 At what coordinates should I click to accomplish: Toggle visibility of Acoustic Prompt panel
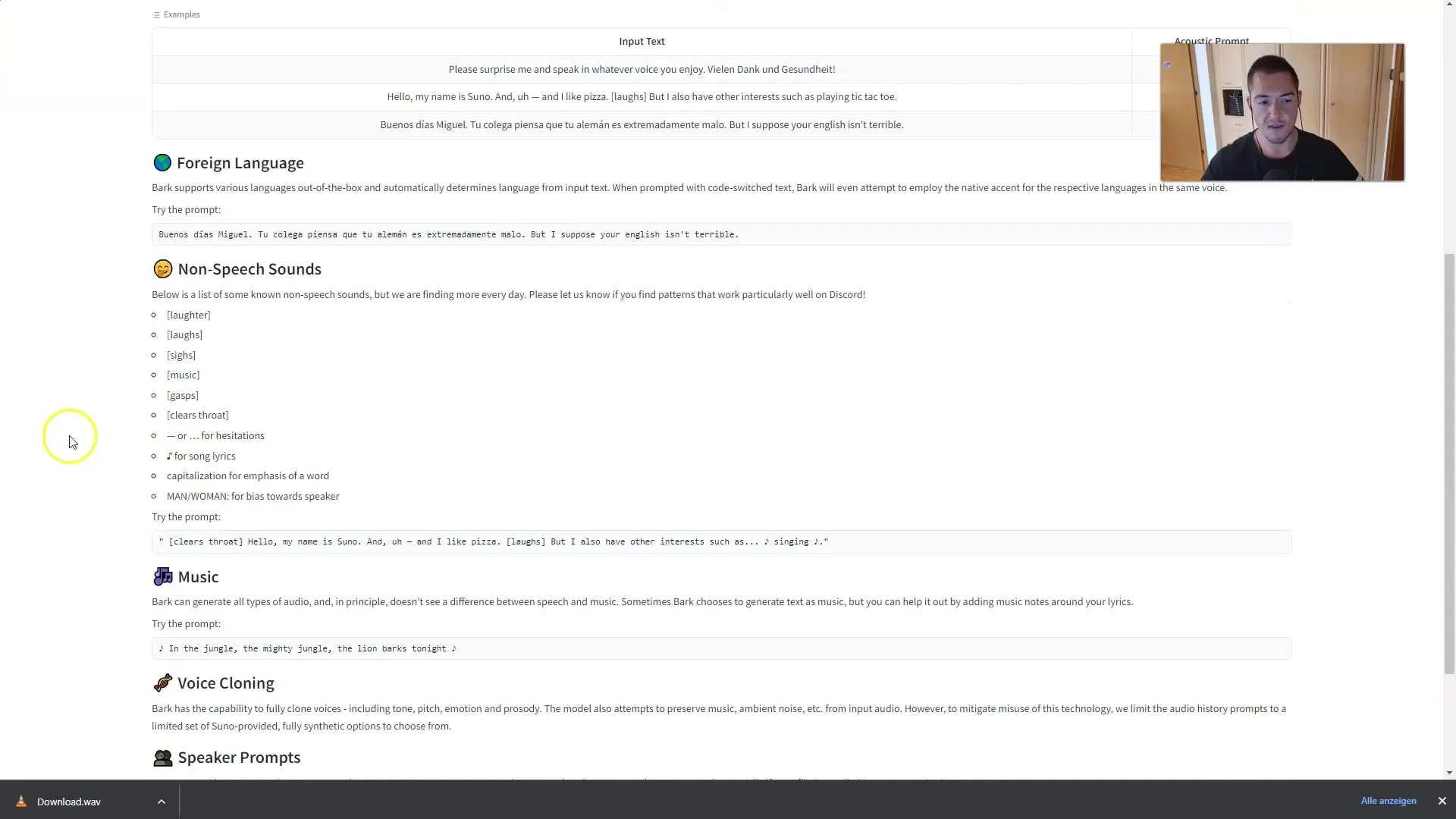[1211, 40]
